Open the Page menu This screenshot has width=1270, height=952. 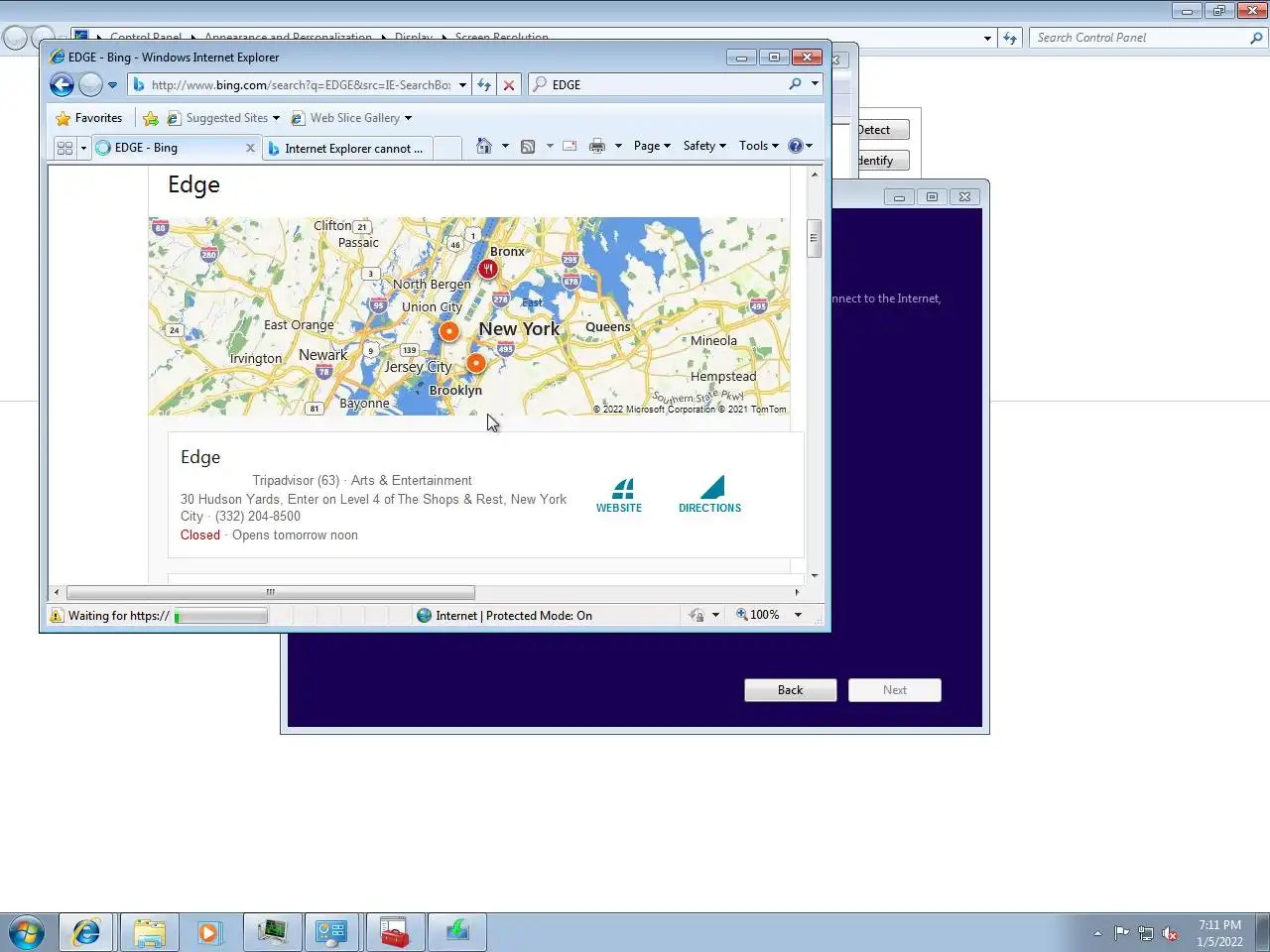click(652, 146)
